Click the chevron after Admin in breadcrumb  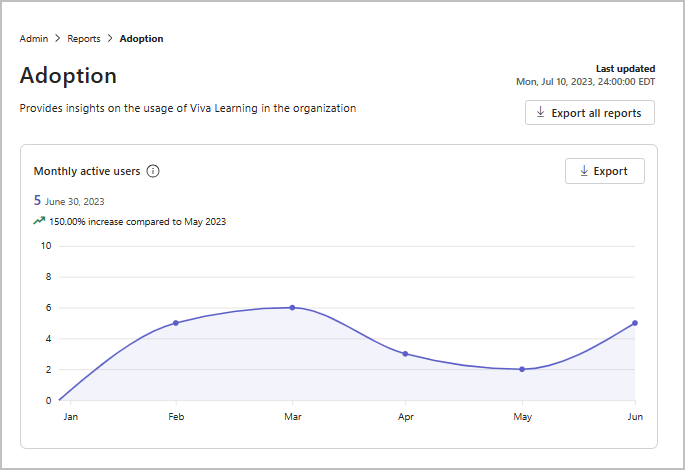pos(57,39)
